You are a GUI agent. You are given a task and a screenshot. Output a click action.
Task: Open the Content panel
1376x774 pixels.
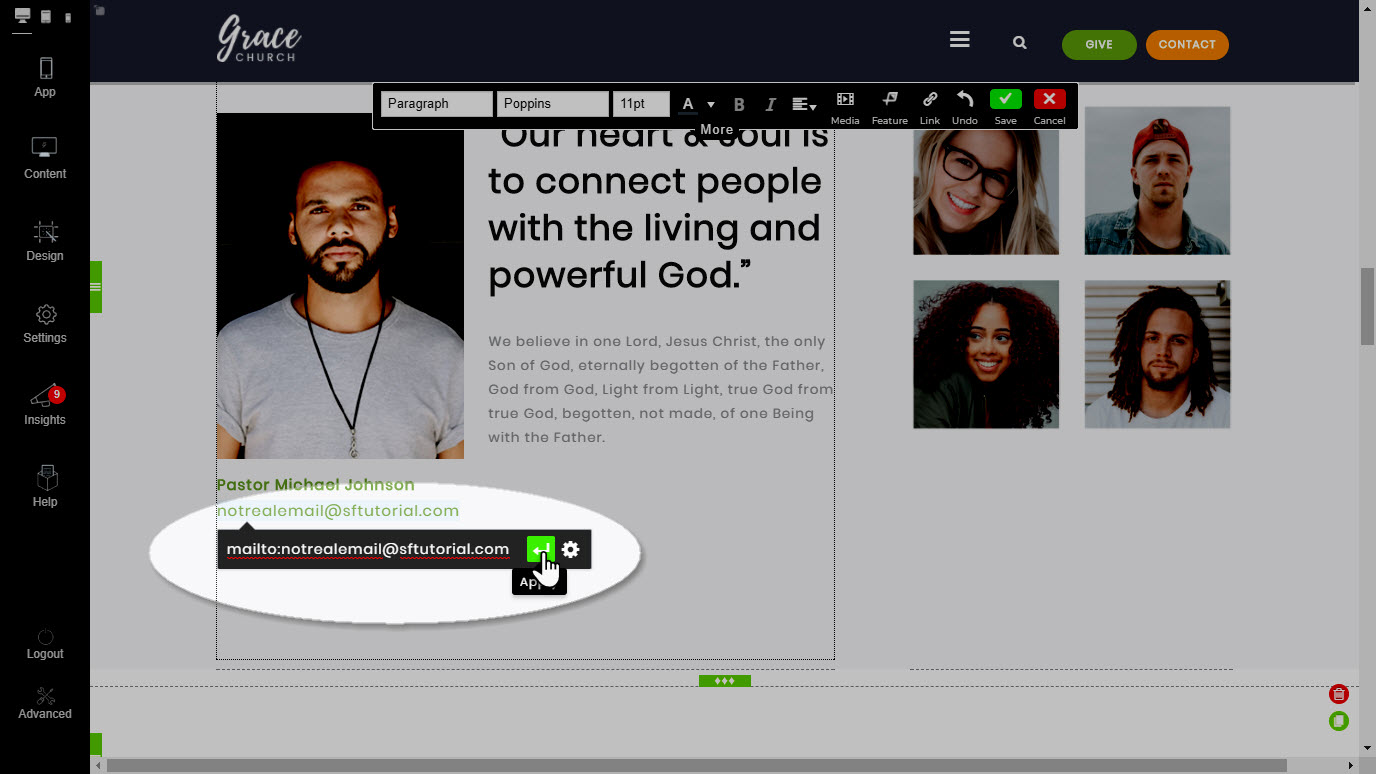pyautogui.click(x=45, y=159)
